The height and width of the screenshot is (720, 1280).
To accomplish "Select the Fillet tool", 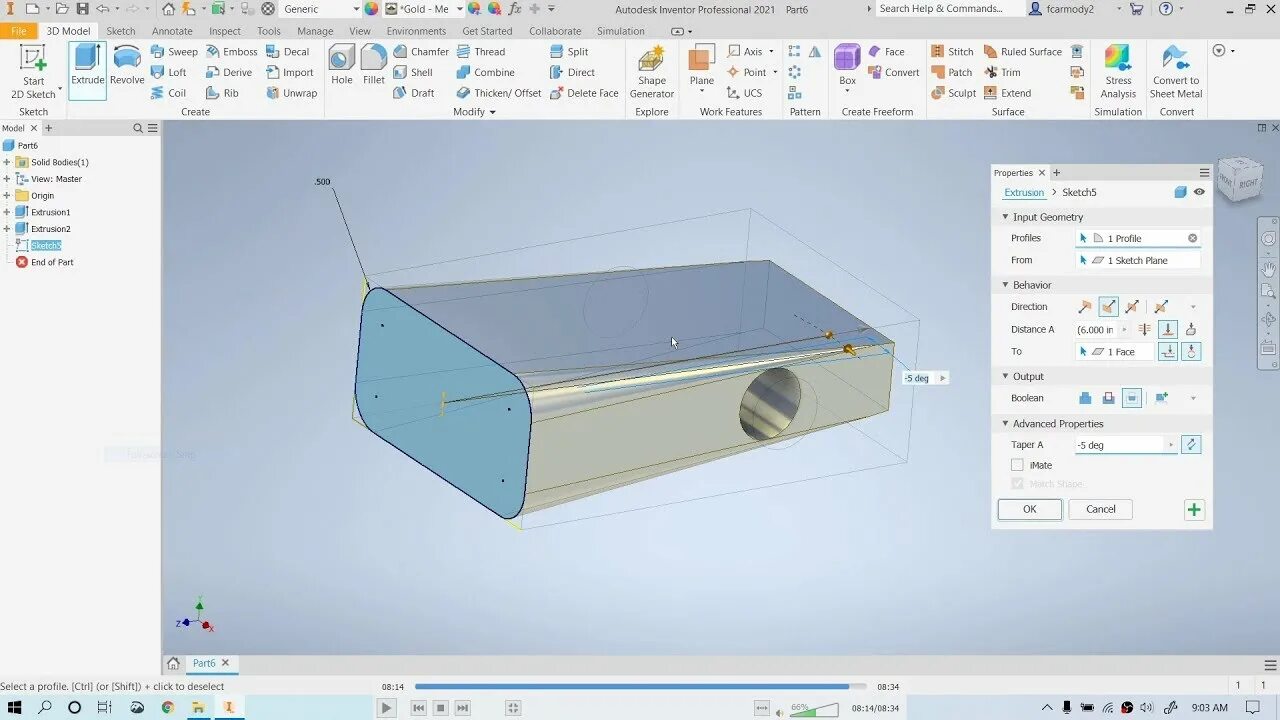I will [374, 66].
